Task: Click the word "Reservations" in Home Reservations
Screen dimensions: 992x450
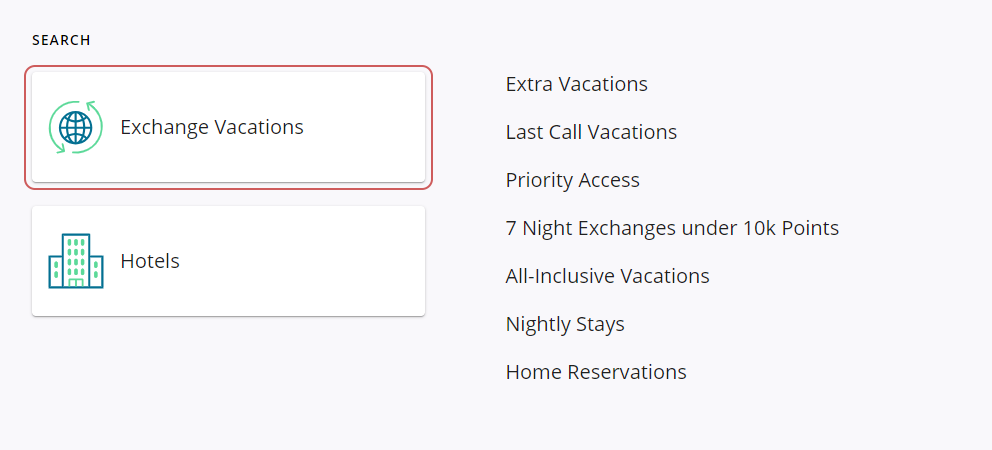Action: click(x=627, y=372)
